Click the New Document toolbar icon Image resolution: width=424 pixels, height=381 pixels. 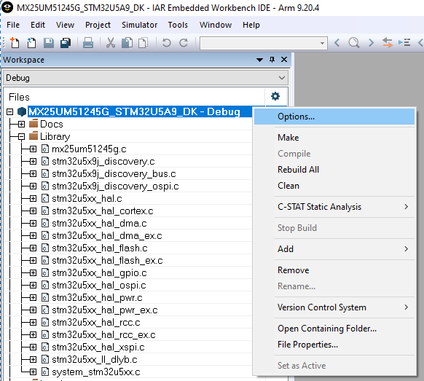(x=14, y=43)
